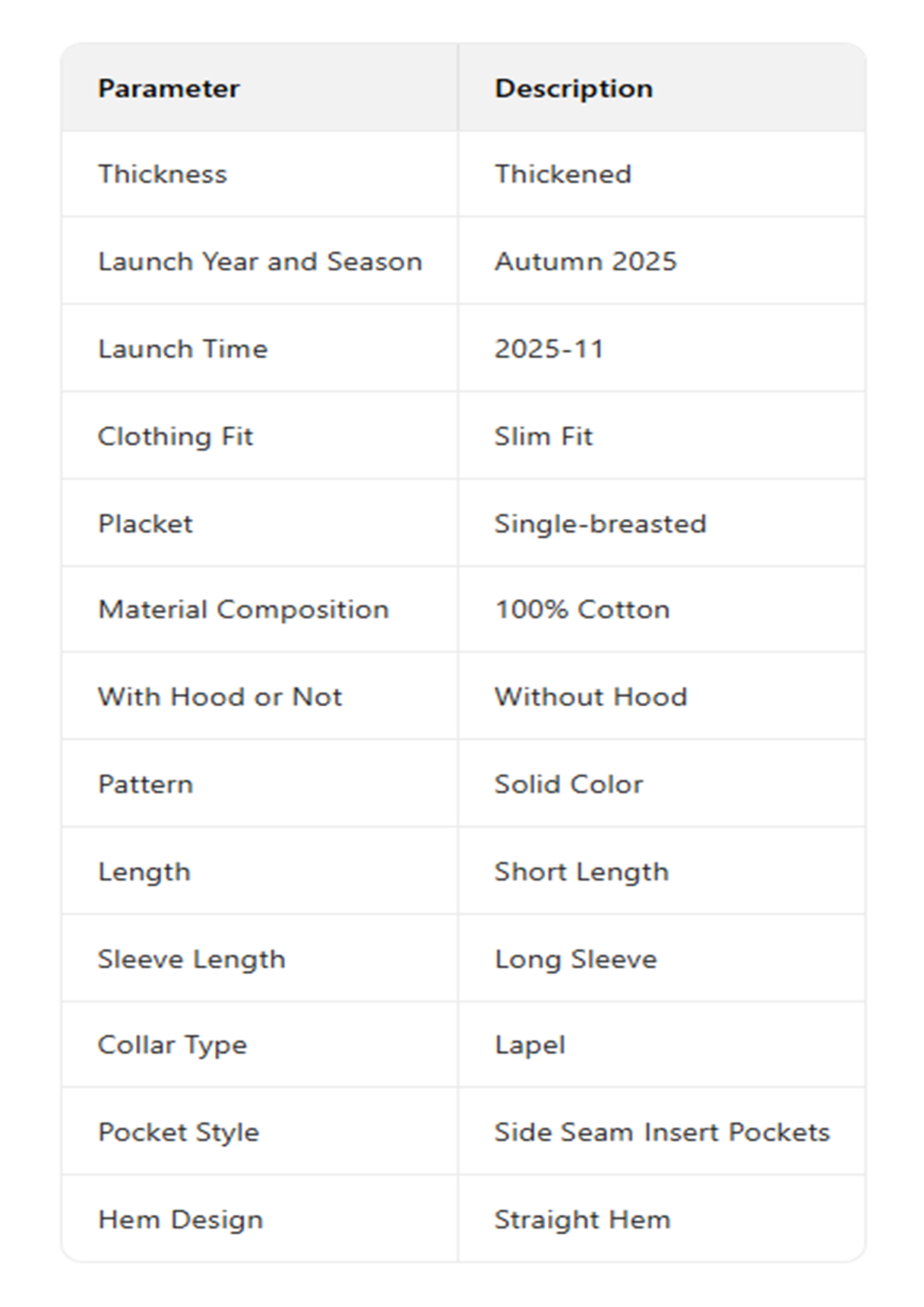Image resolution: width=924 pixels, height=1307 pixels.
Task: Click the Straight Hem value
Action: click(x=582, y=1220)
